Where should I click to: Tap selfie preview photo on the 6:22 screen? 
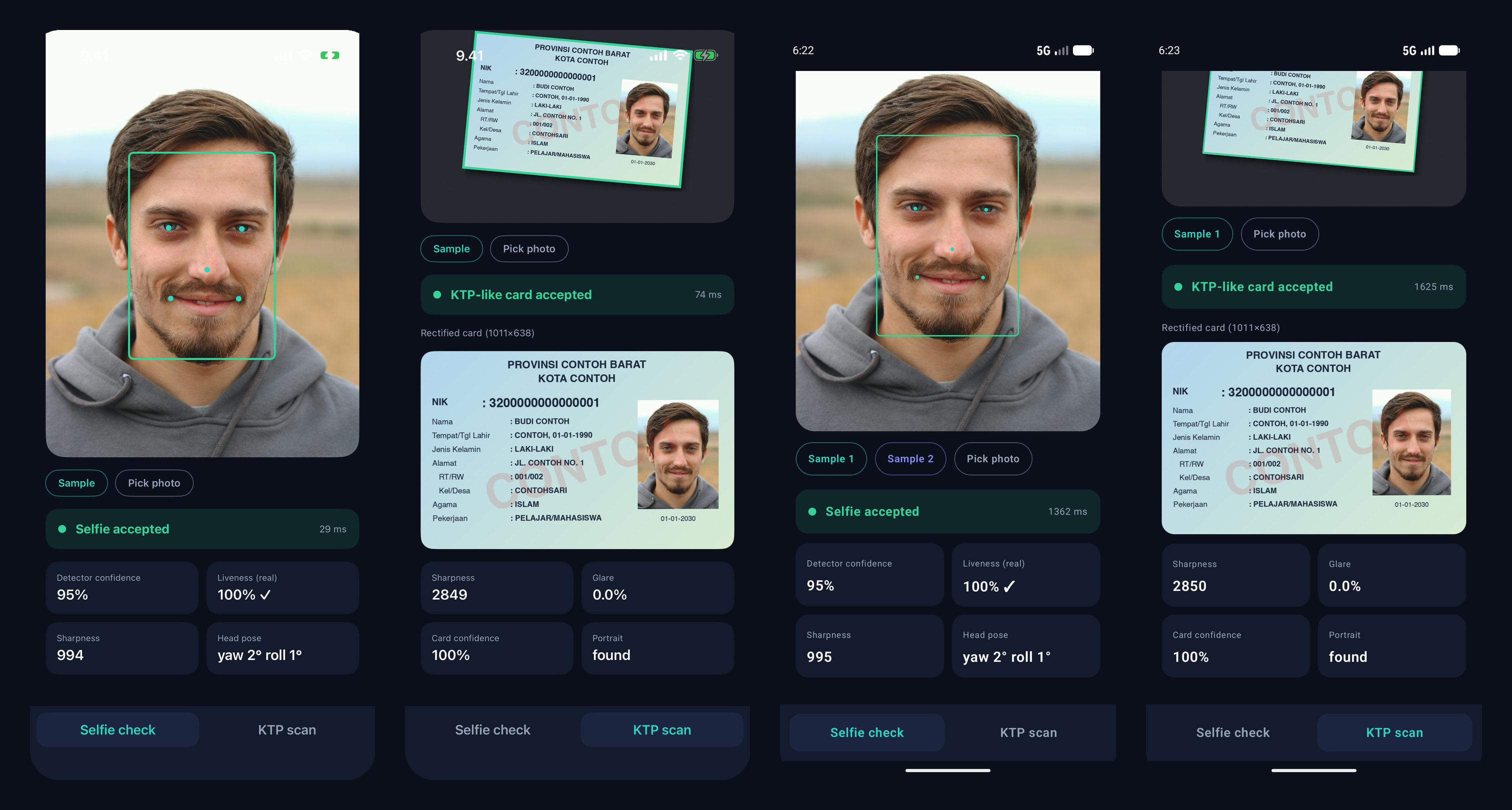(947, 250)
